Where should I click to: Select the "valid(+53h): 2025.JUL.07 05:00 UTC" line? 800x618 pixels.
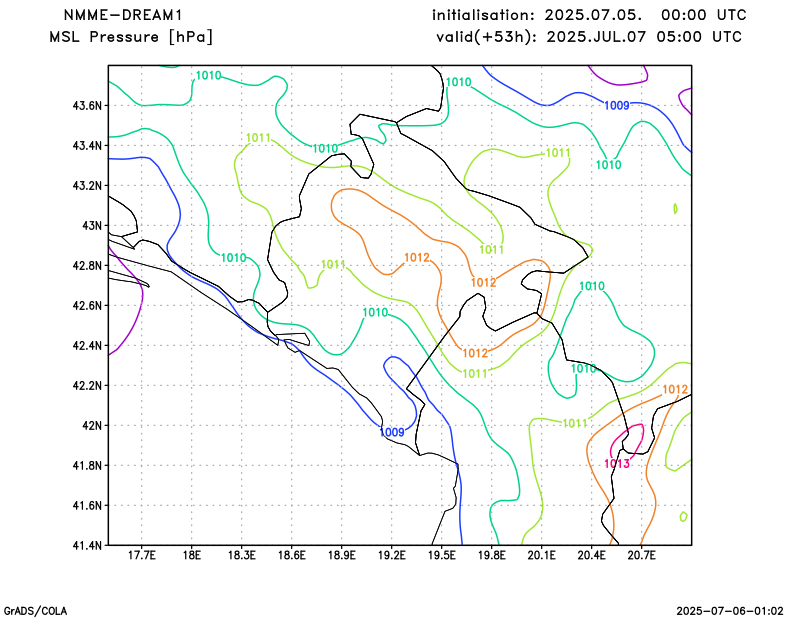pyautogui.click(x=589, y=37)
